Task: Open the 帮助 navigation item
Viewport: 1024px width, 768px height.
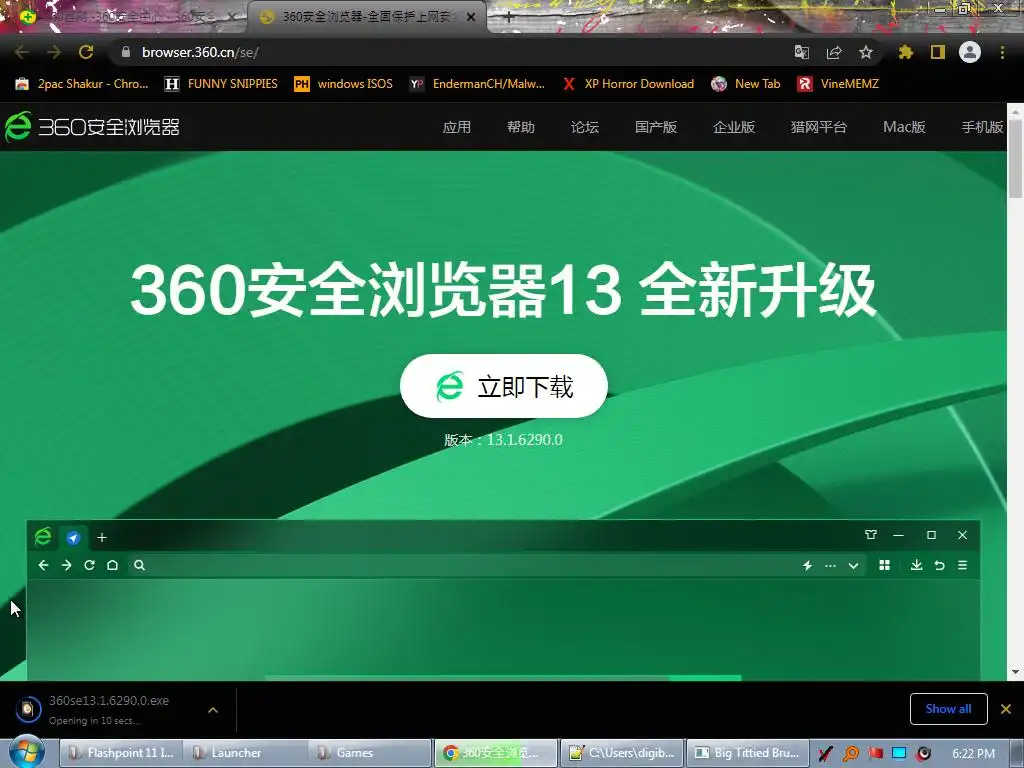Action: point(520,127)
